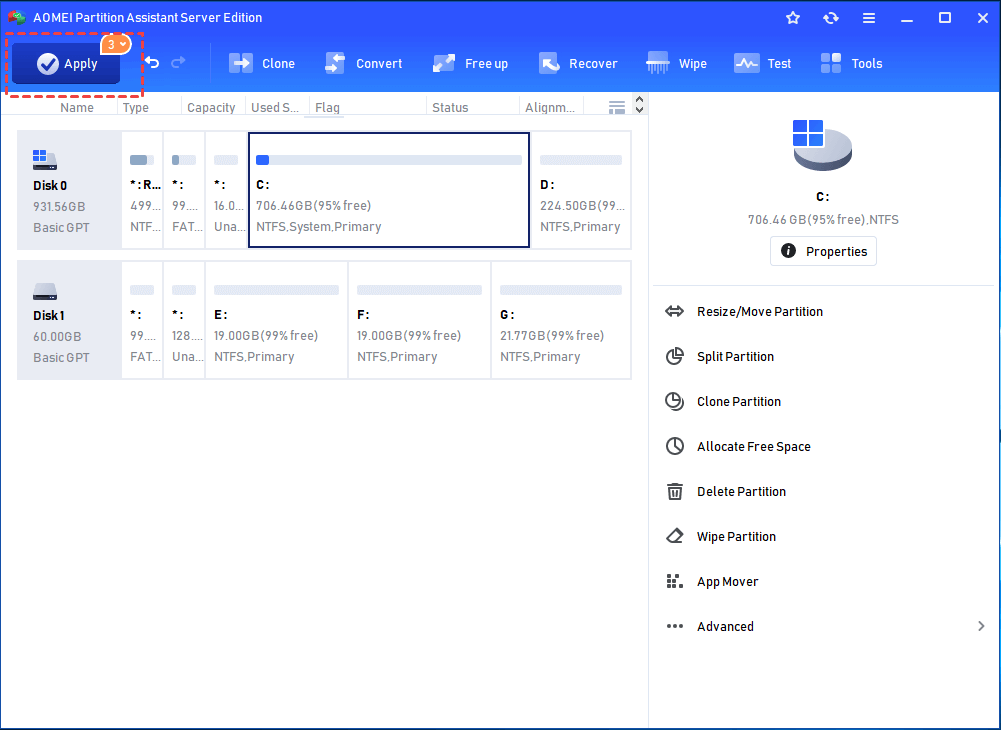The height and width of the screenshot is (730, 1001).
Task: Click the refresh icon in title bar
Action: pos(831,18)
